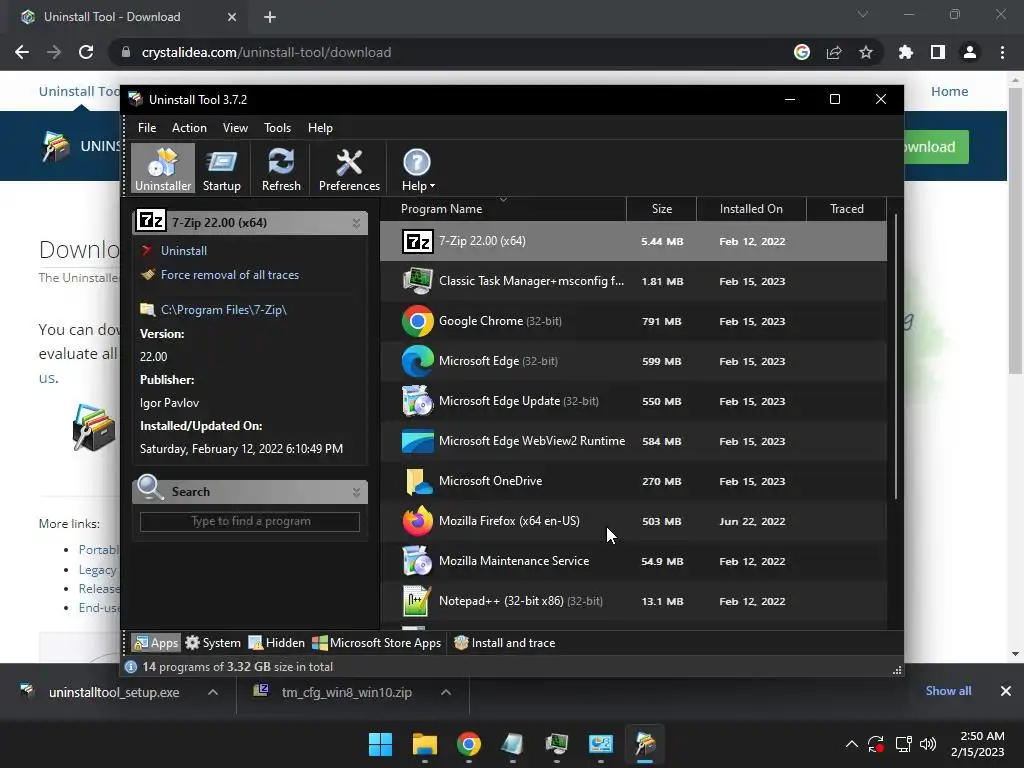Select 'Google Chrome' program name text

(481, 321)
